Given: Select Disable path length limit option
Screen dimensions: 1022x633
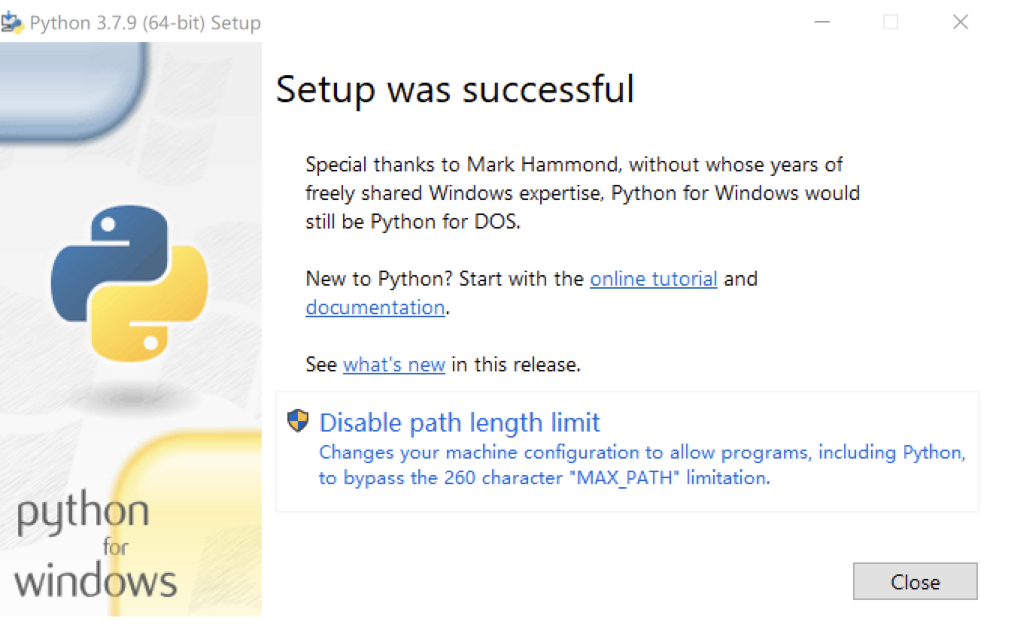Looking at the screenshot, I should (459, 422).
